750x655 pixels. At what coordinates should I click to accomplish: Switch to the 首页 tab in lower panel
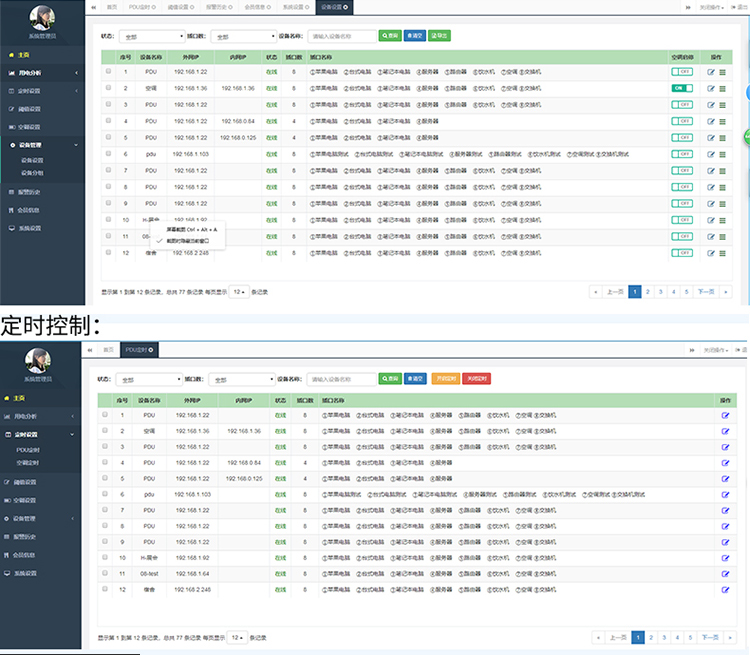point(108,349)
